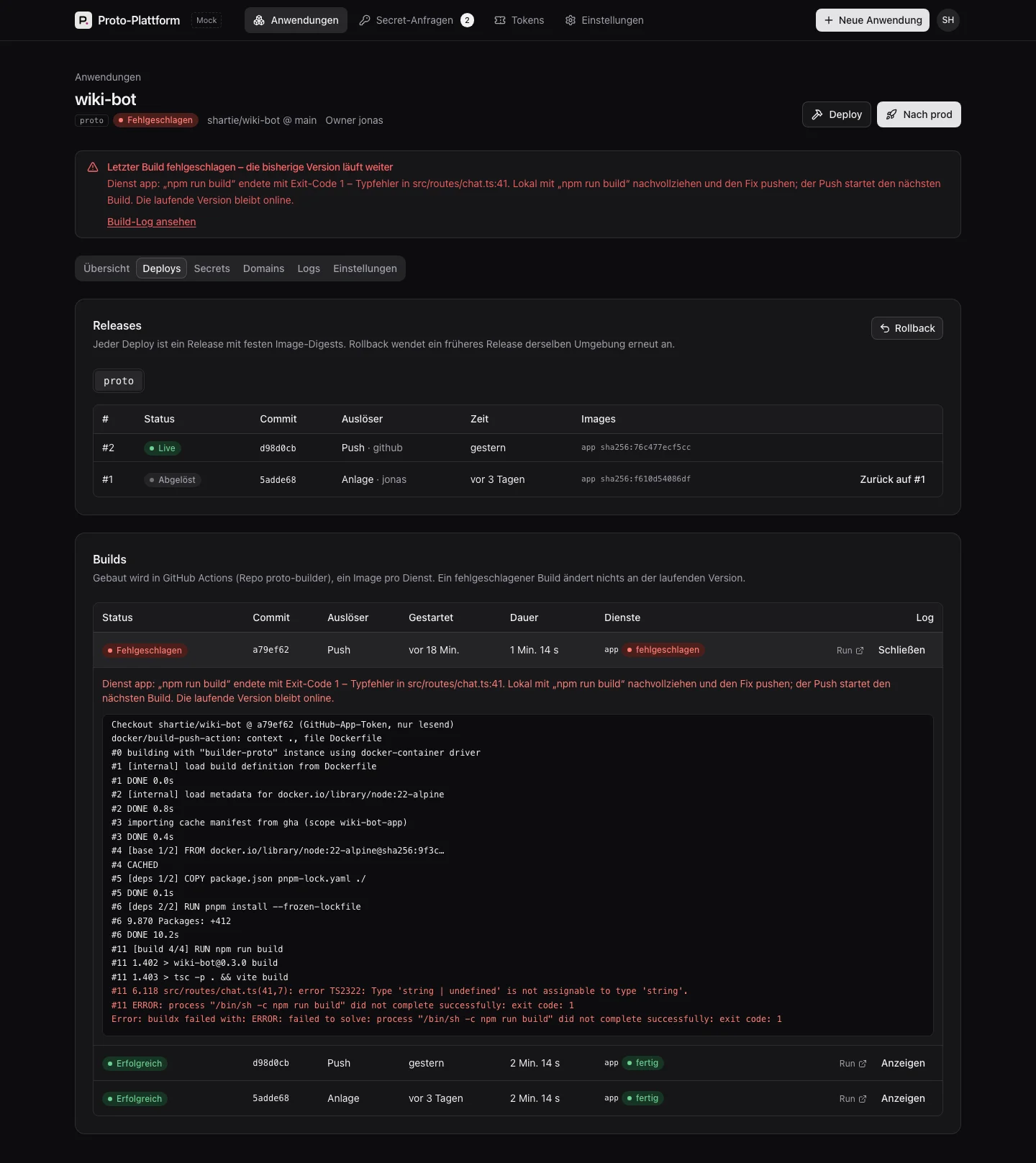
Task: Click the Fehlgeschlagen badge under wiki-bot title
Action: point(155,120)
